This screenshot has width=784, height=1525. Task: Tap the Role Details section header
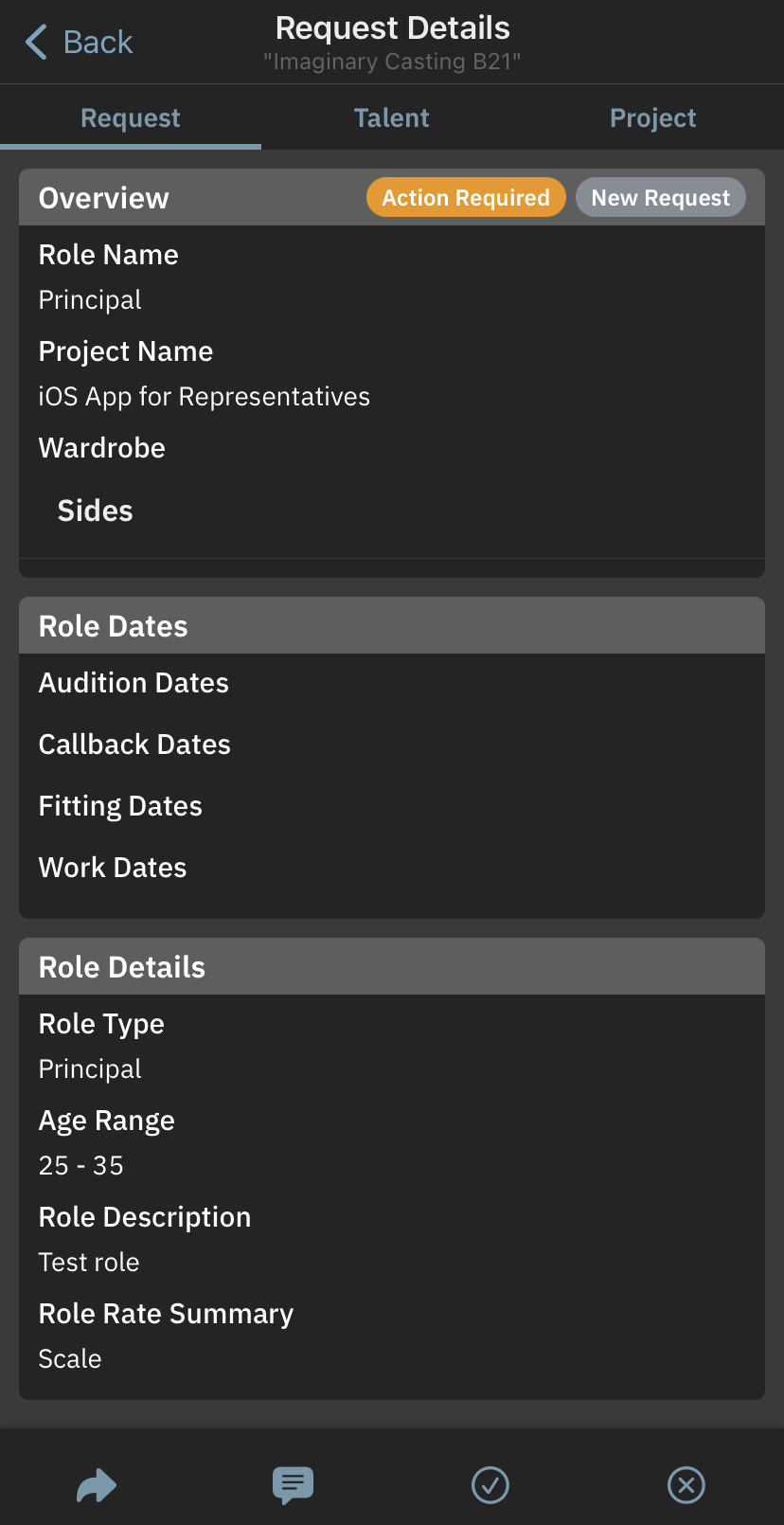pos(122,967)
